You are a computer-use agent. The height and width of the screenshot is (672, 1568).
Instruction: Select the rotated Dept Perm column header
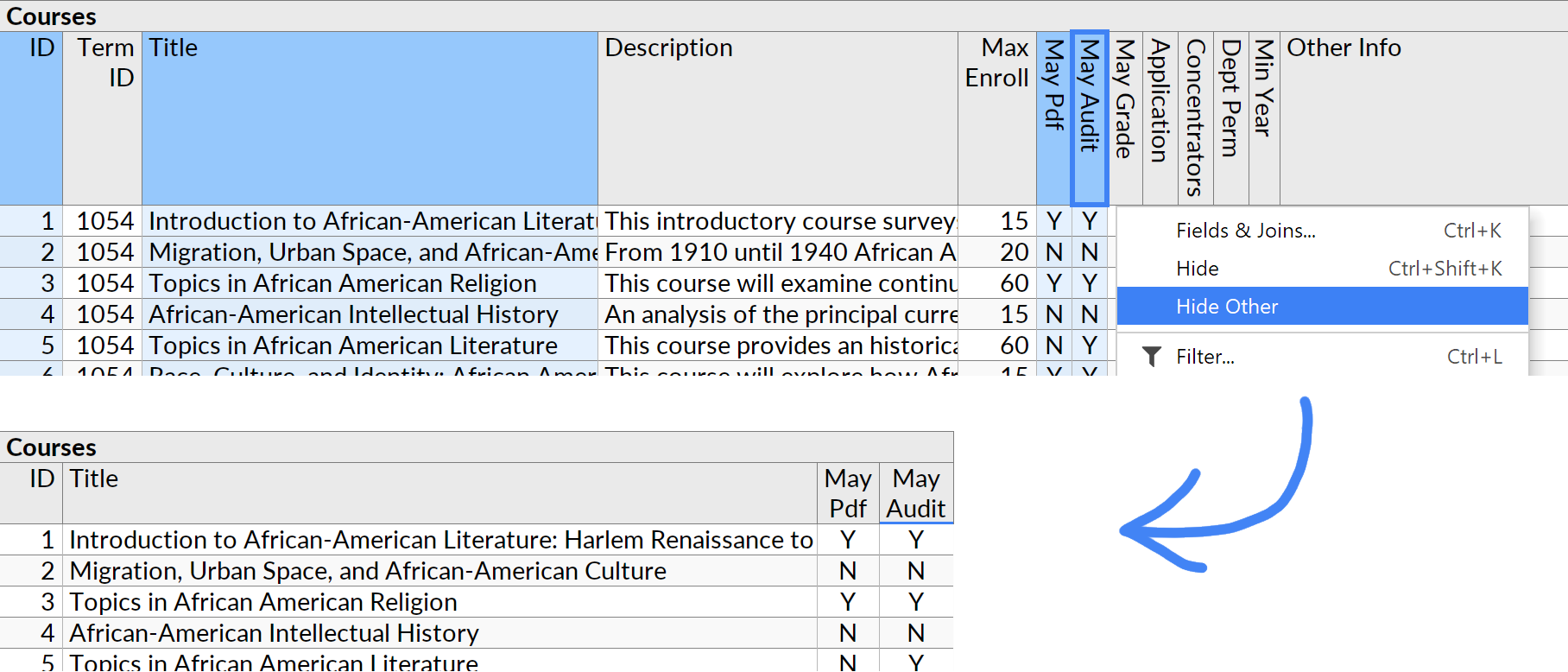tap(1230, 118)
